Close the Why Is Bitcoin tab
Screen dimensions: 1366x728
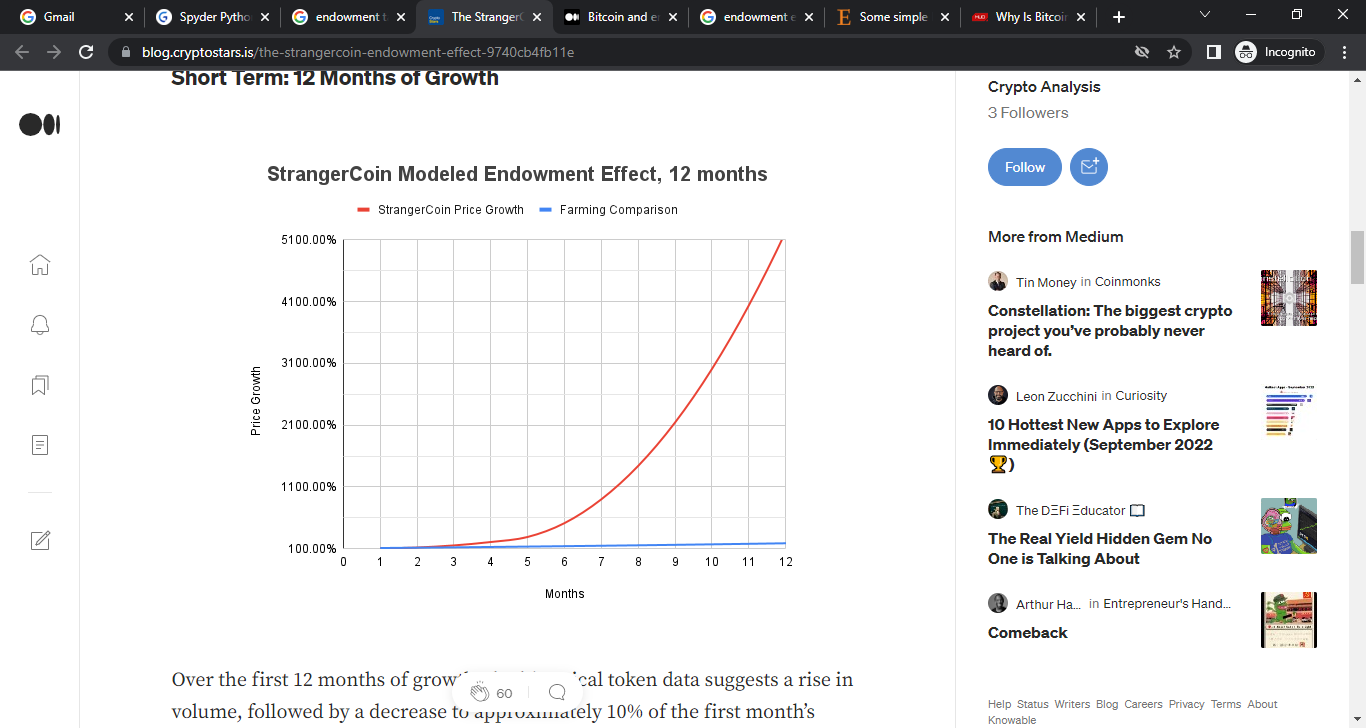pos(1080,17)
